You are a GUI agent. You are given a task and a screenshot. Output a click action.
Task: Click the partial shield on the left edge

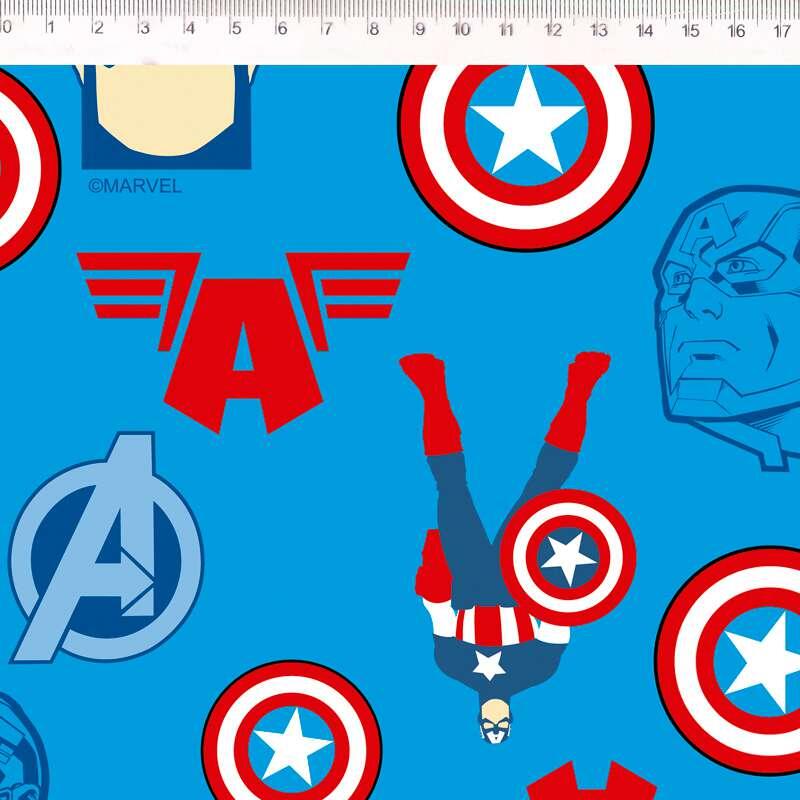pyautogui.click(x=20, y=170)
